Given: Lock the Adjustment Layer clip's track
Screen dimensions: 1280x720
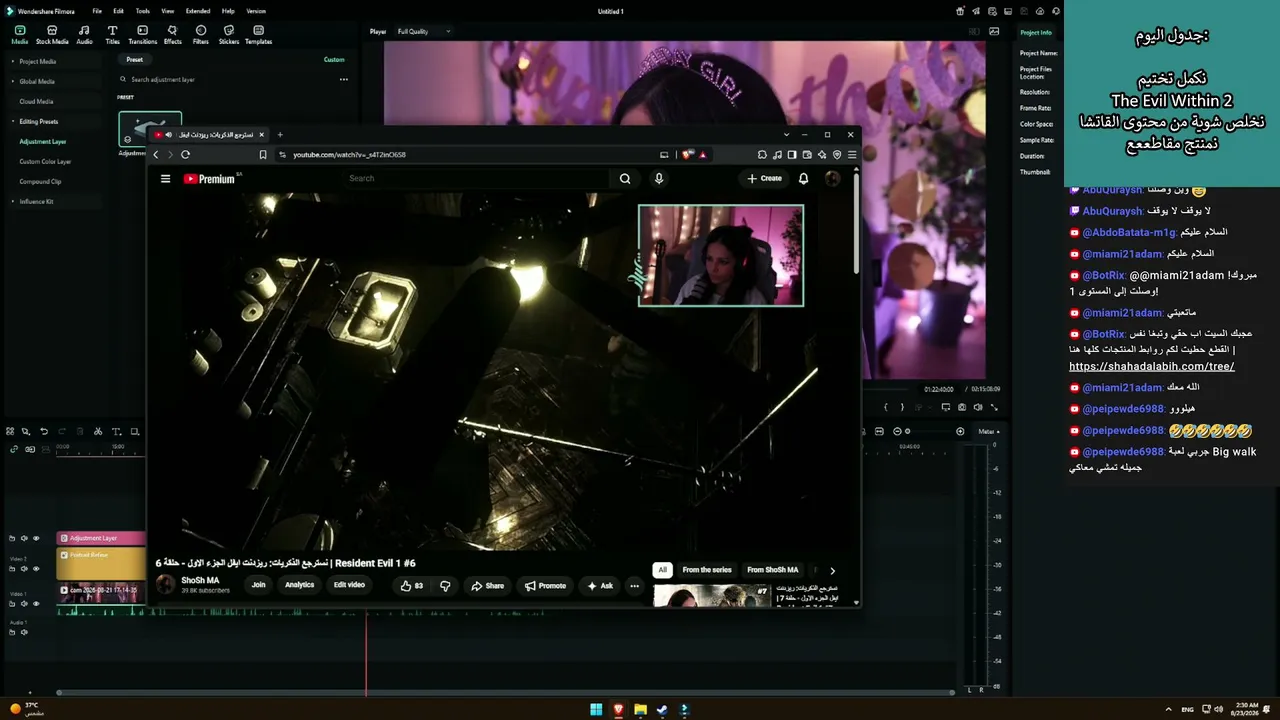Looking at the screenshot, I should [x=12, y=538].
